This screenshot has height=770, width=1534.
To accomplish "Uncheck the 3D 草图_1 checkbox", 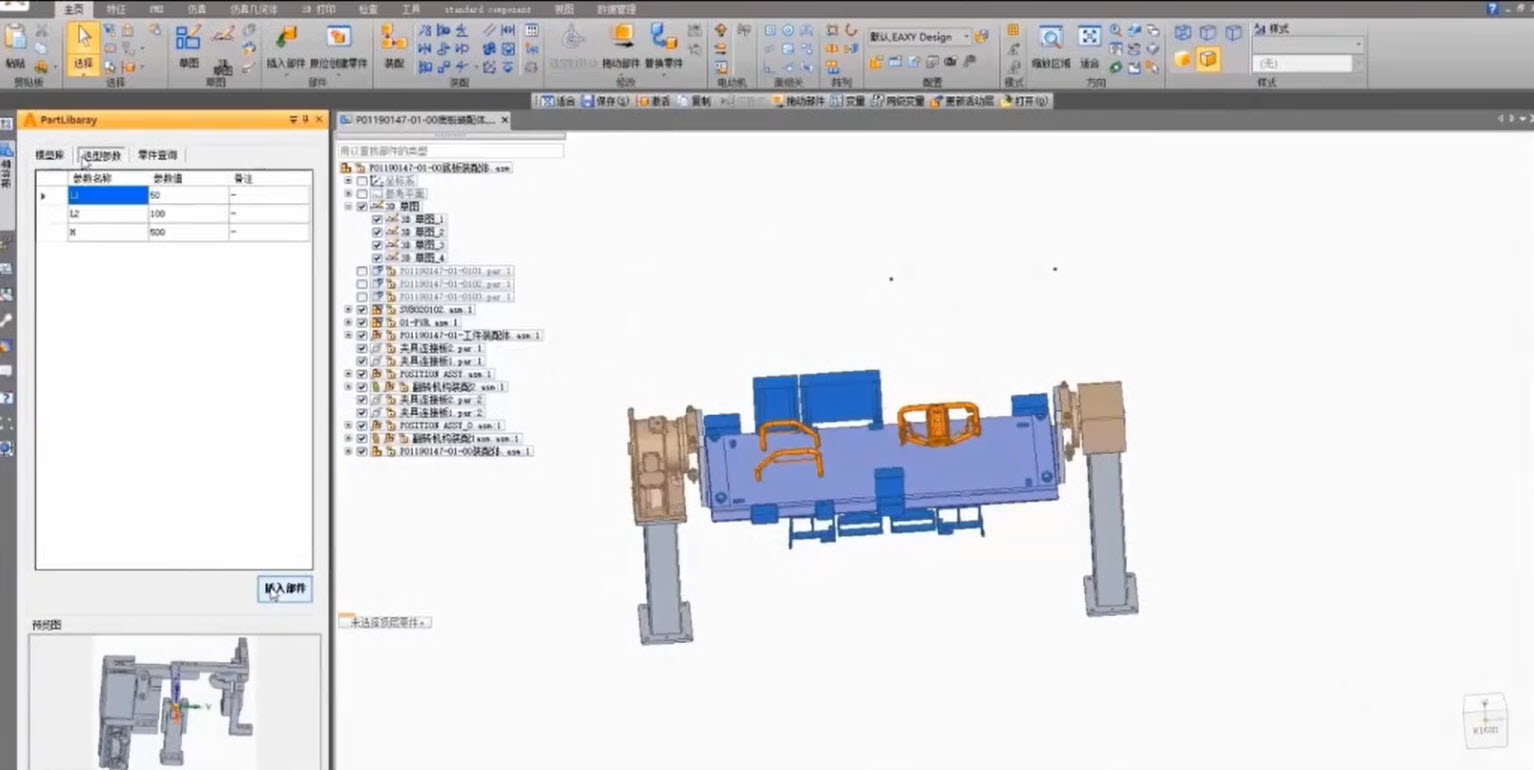I will click(377, 219).
